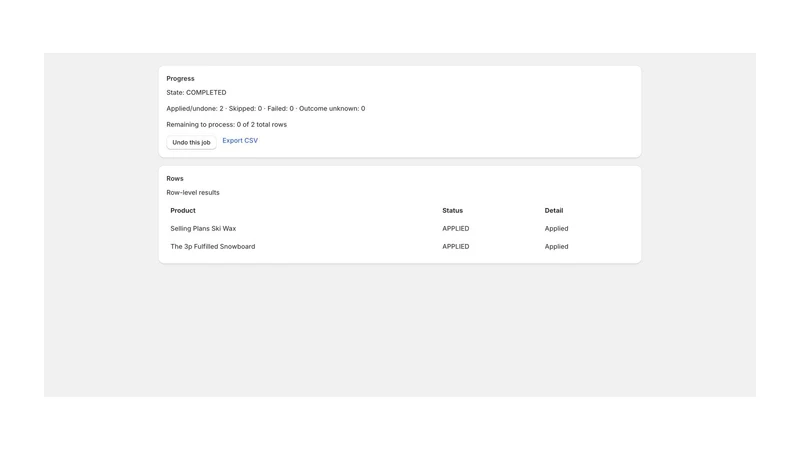The image size is (800, 450).
Task: Click APPLIED status for Ski Wax
Action: tap(456, 229)
